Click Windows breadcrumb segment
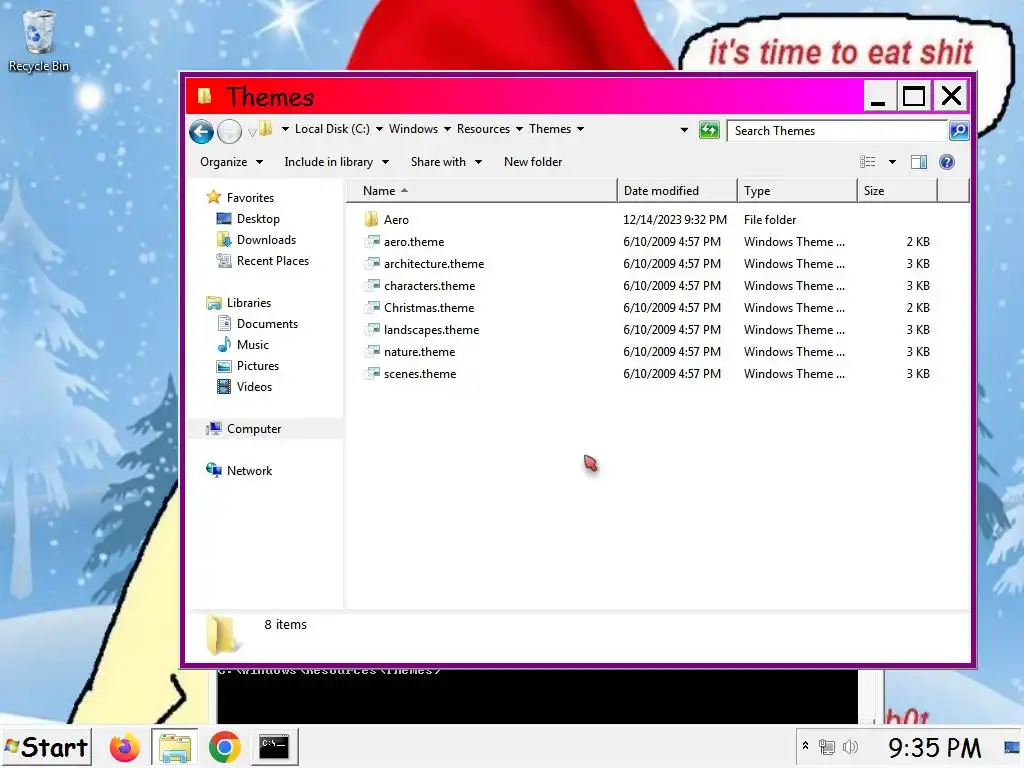The height and width of the screenshot is (768, 1024). pos(413,129)
